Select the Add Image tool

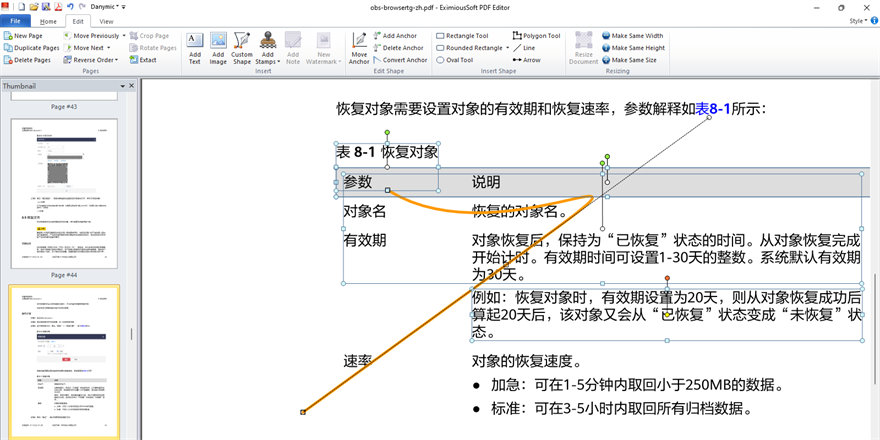[218, 48]
